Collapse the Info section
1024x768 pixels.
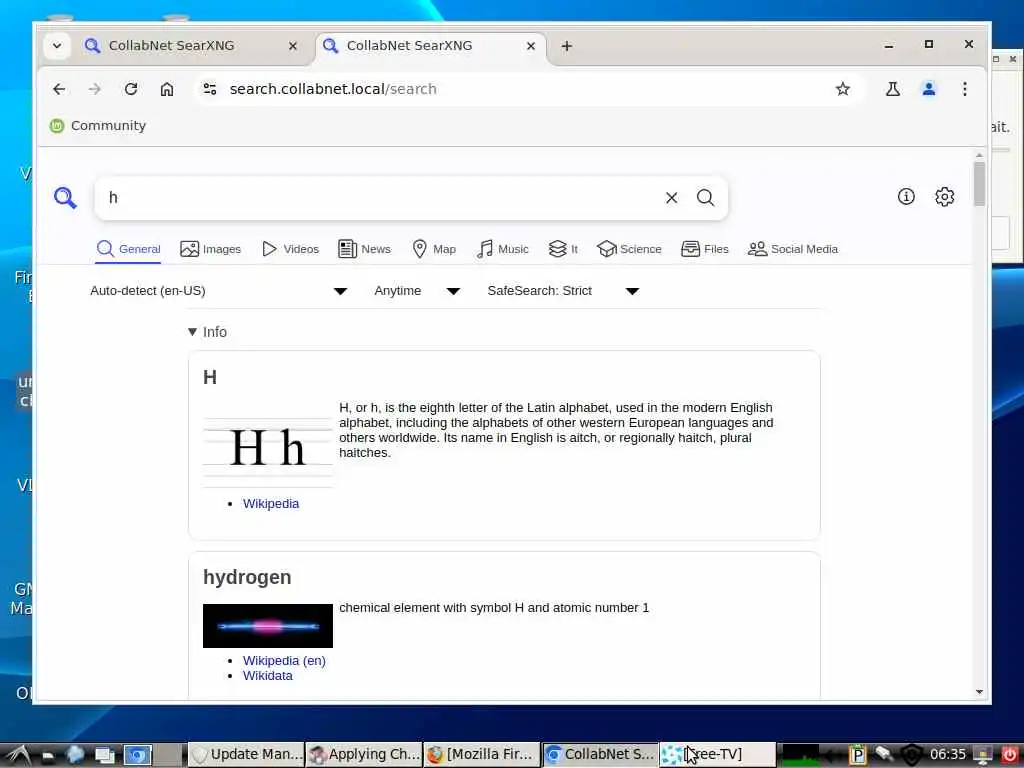point(207,332)
